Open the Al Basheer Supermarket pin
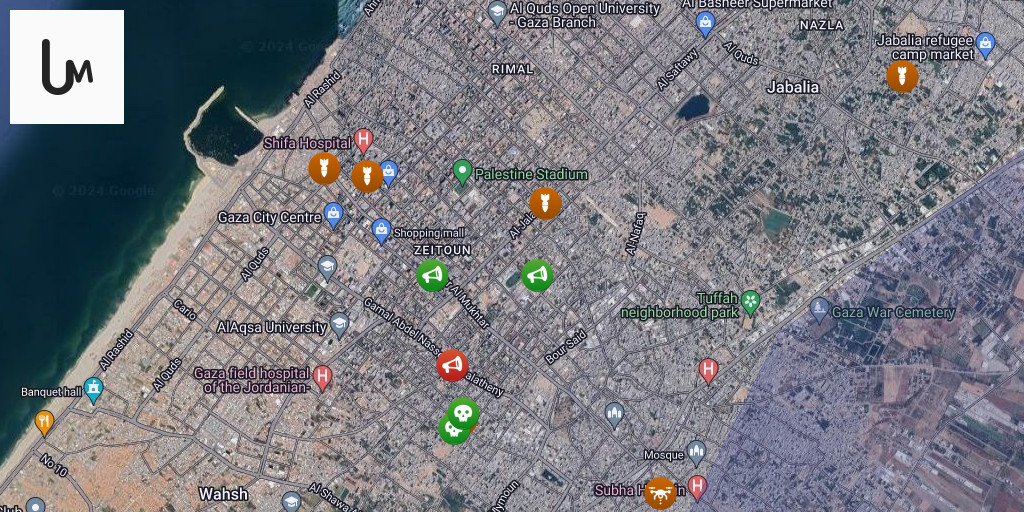The height and width of the screenshot is (512, 1024). click(706, 23)
